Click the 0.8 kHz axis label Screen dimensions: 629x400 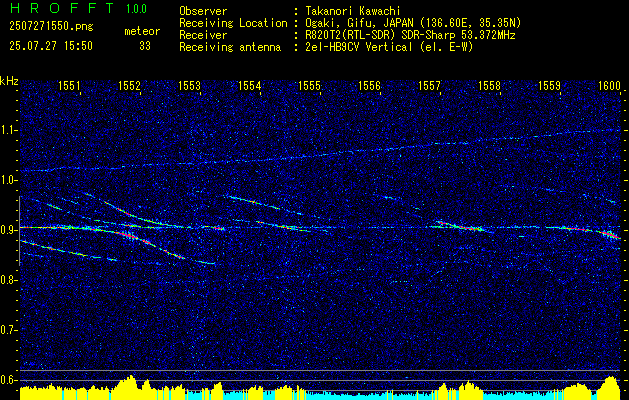8,280
